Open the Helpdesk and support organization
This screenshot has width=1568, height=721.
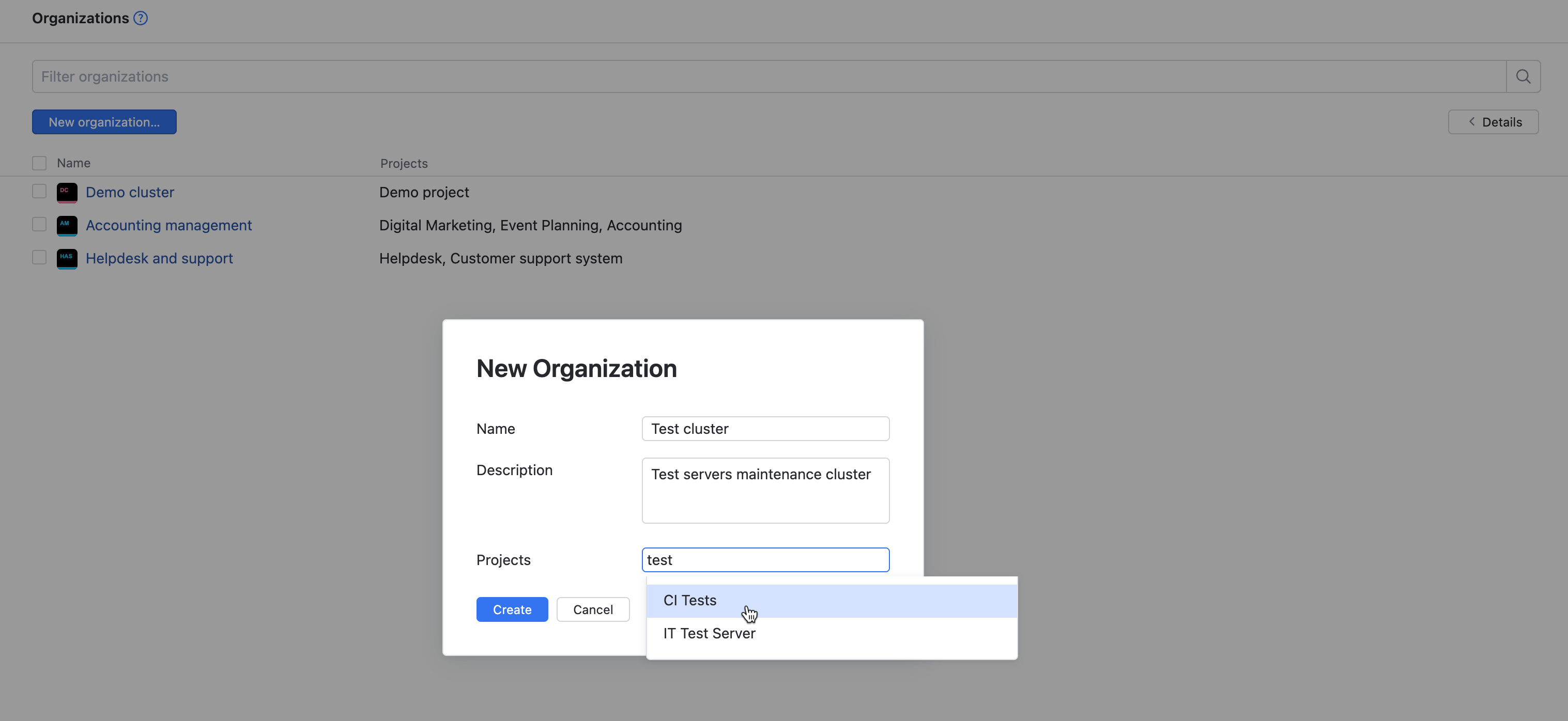tap(160, 258)
